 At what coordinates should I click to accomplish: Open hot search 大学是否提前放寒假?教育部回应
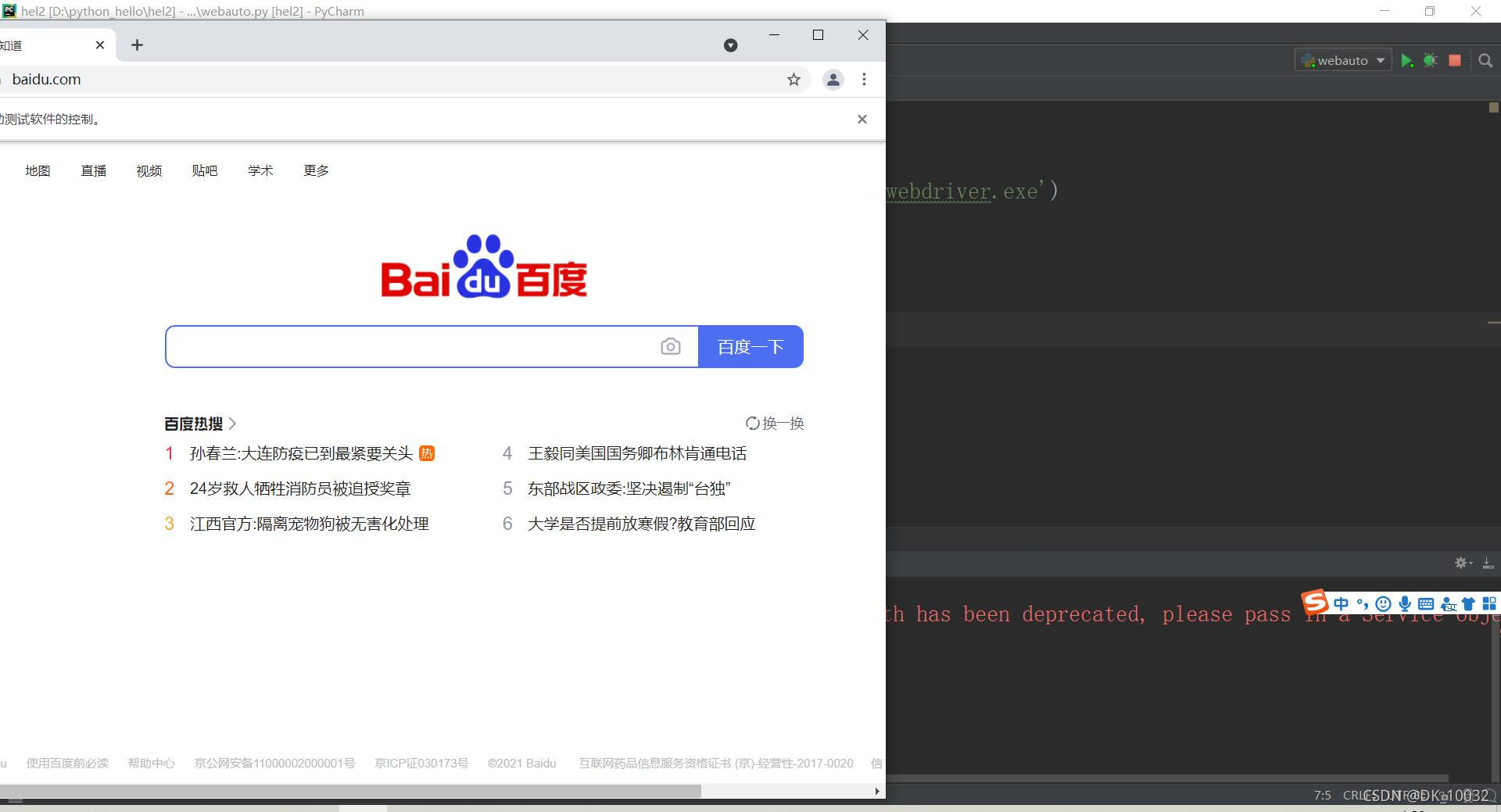coord(642,524)
